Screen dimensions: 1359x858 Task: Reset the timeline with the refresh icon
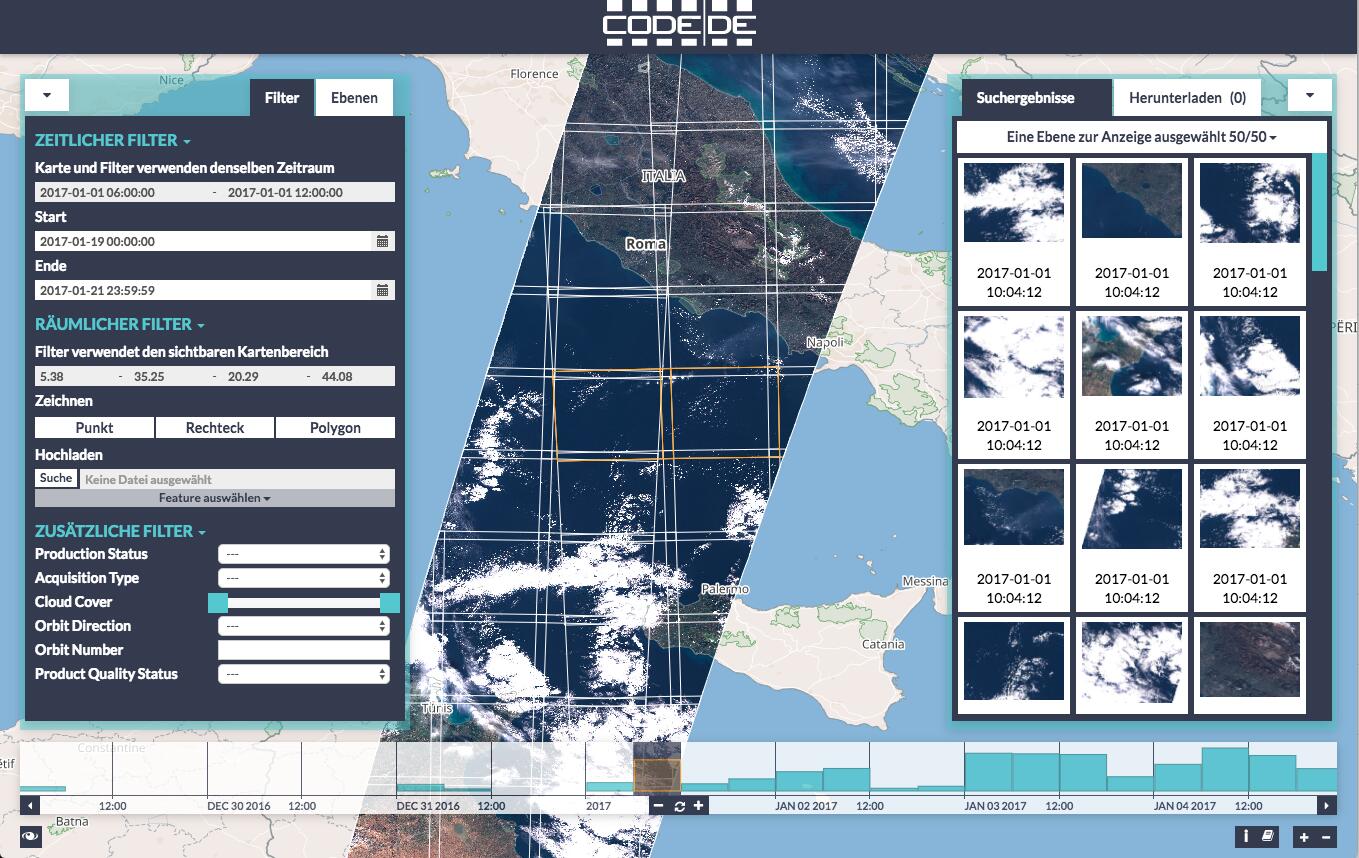point(679,806)
